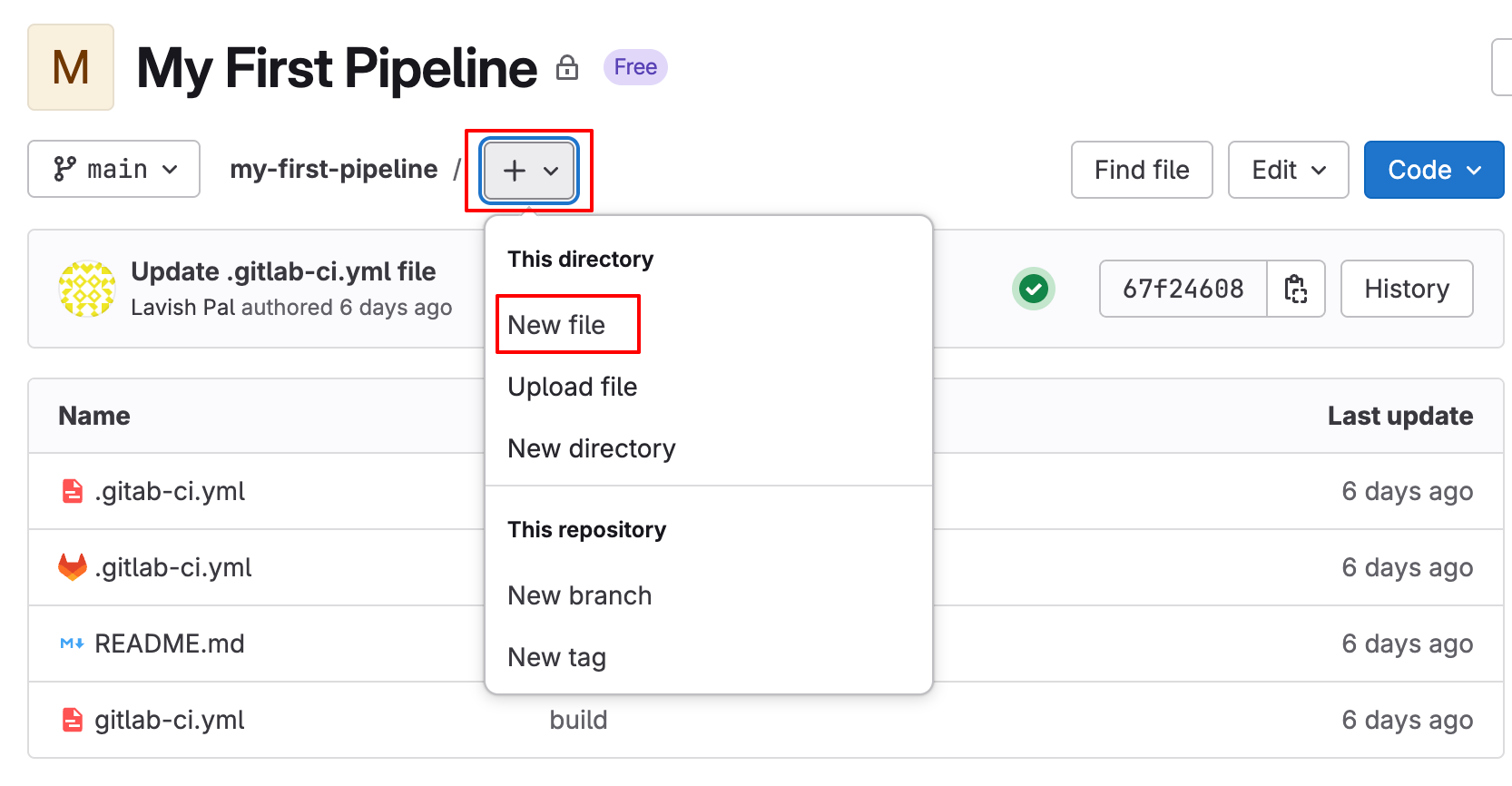Click Lavish Pal's commit author avatar
Screen dimensions: 1512x786
tap(87, 289)
